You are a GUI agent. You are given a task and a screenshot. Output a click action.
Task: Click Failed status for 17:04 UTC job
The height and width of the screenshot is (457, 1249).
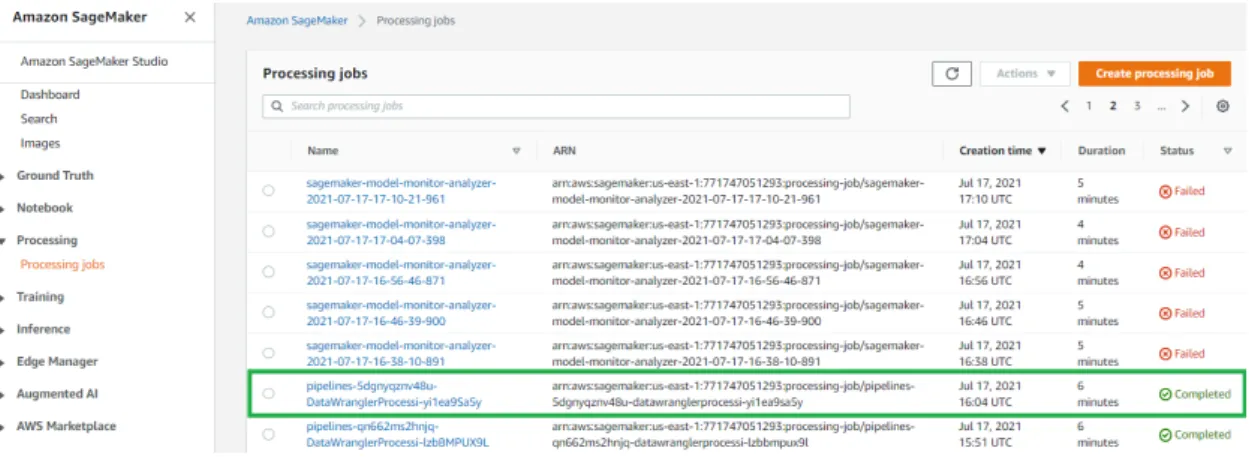[x=1181, y=232]
